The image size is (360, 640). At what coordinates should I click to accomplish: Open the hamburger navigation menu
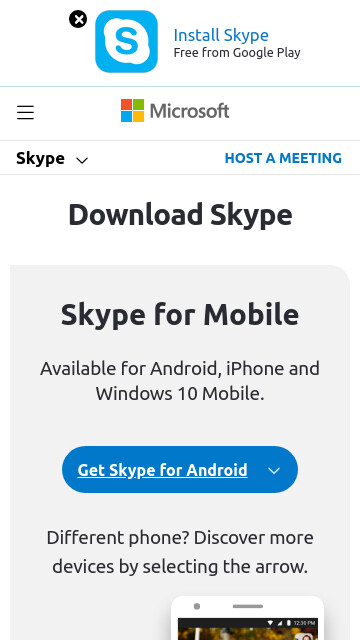coord(25,113)
